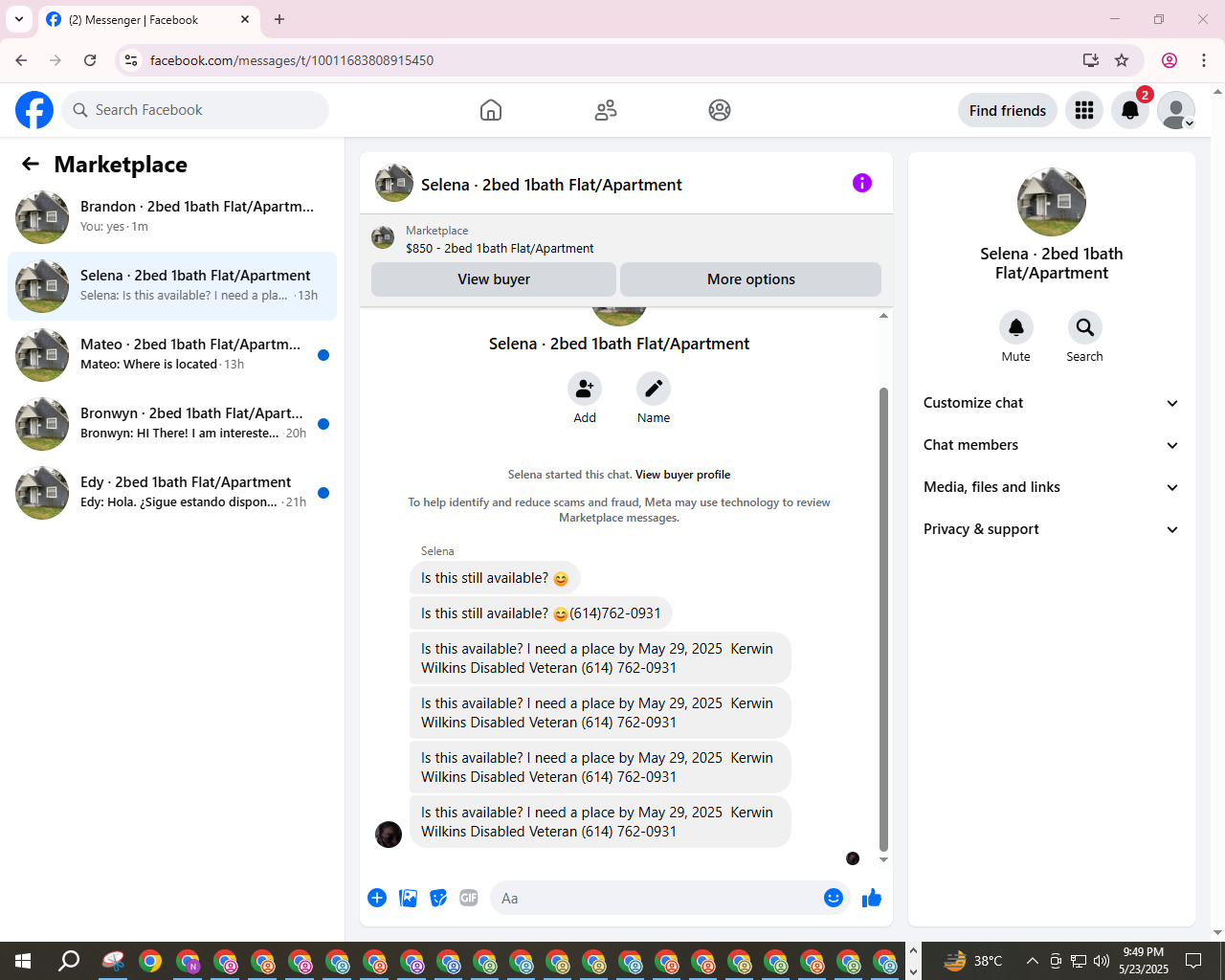
Task: Open the Friends icon in top navigation
Action: 606,110
